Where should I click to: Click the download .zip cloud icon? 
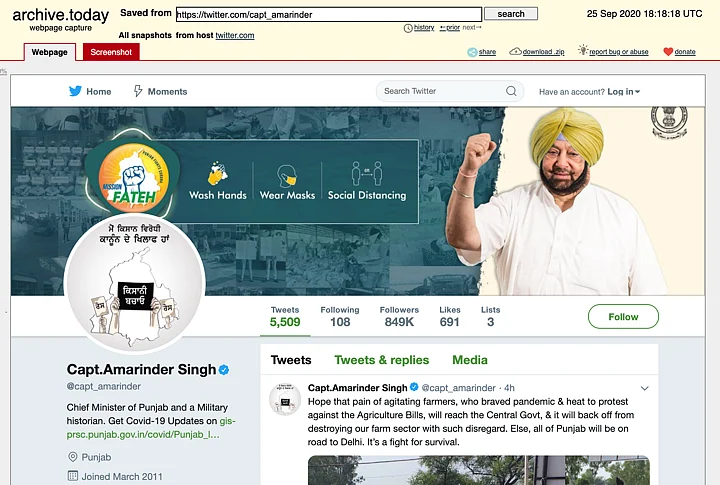[515, 51]
